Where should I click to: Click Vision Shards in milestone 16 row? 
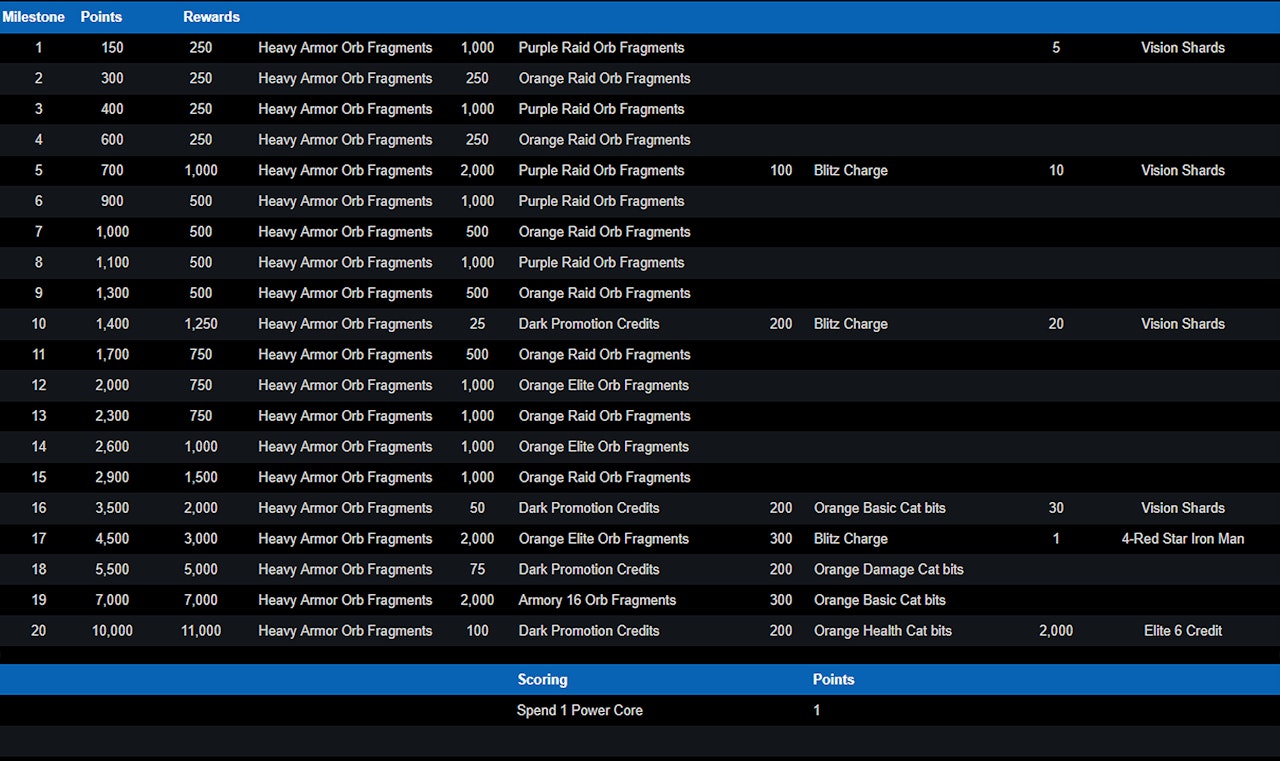point(1182,508)
